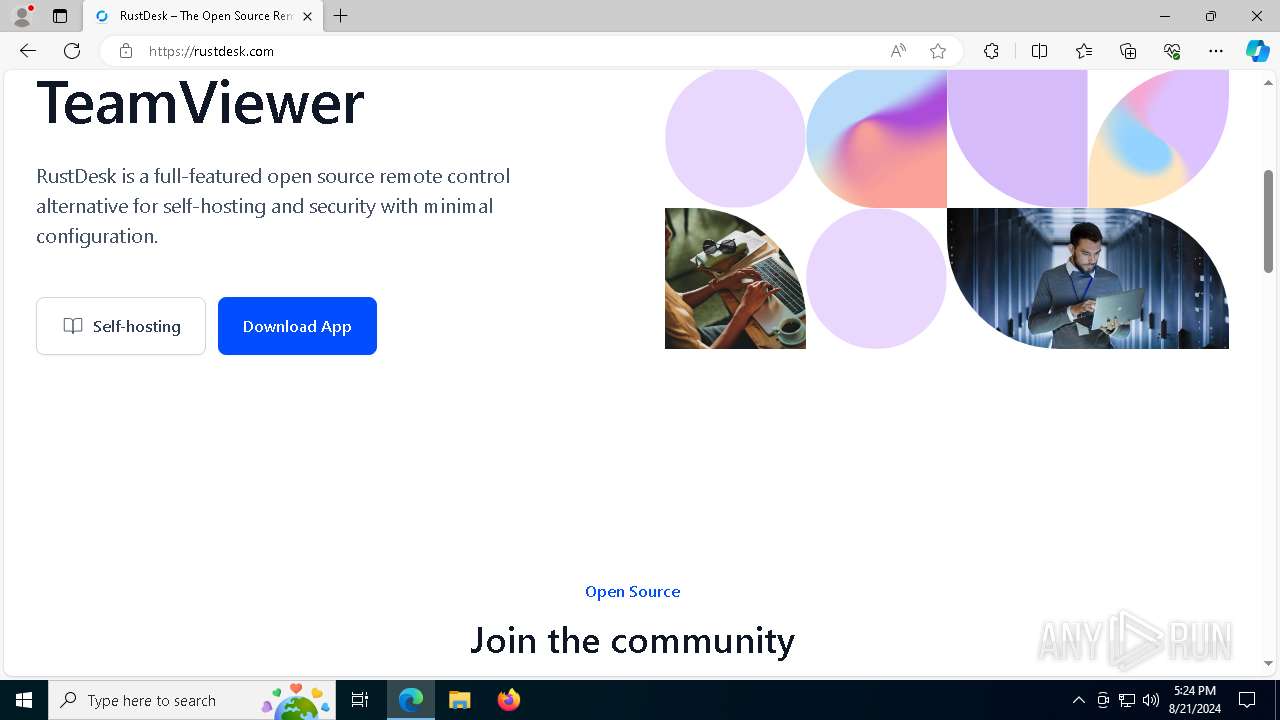Go back to the previous page
1280x720 pixels.
click(28, 51)
